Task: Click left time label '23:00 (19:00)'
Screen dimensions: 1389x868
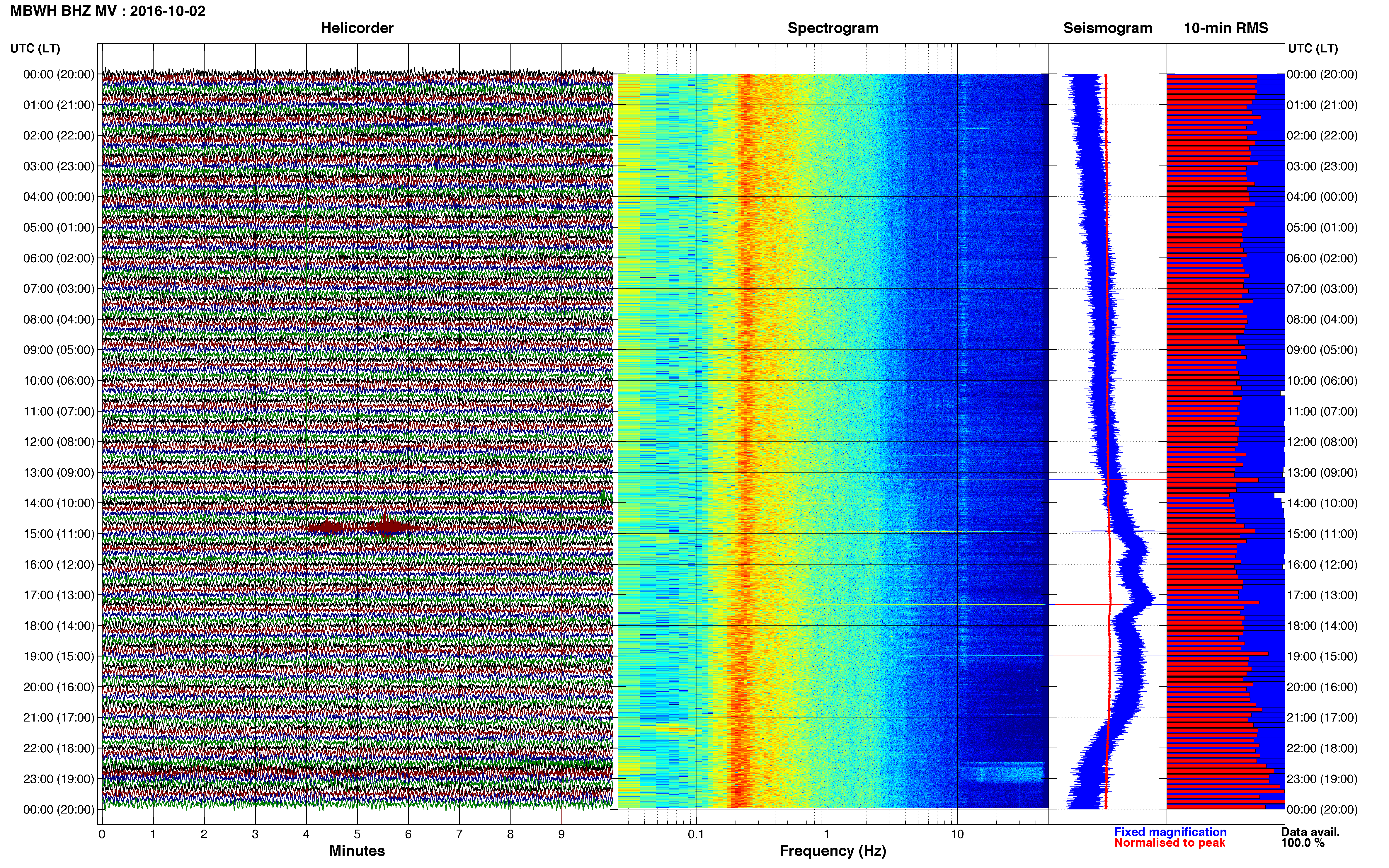Action: (x=59, y=778)
